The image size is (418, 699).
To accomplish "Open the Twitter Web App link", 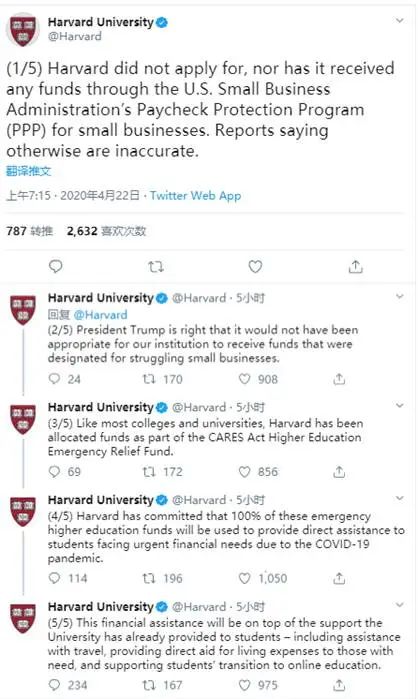I will (195, 196).
